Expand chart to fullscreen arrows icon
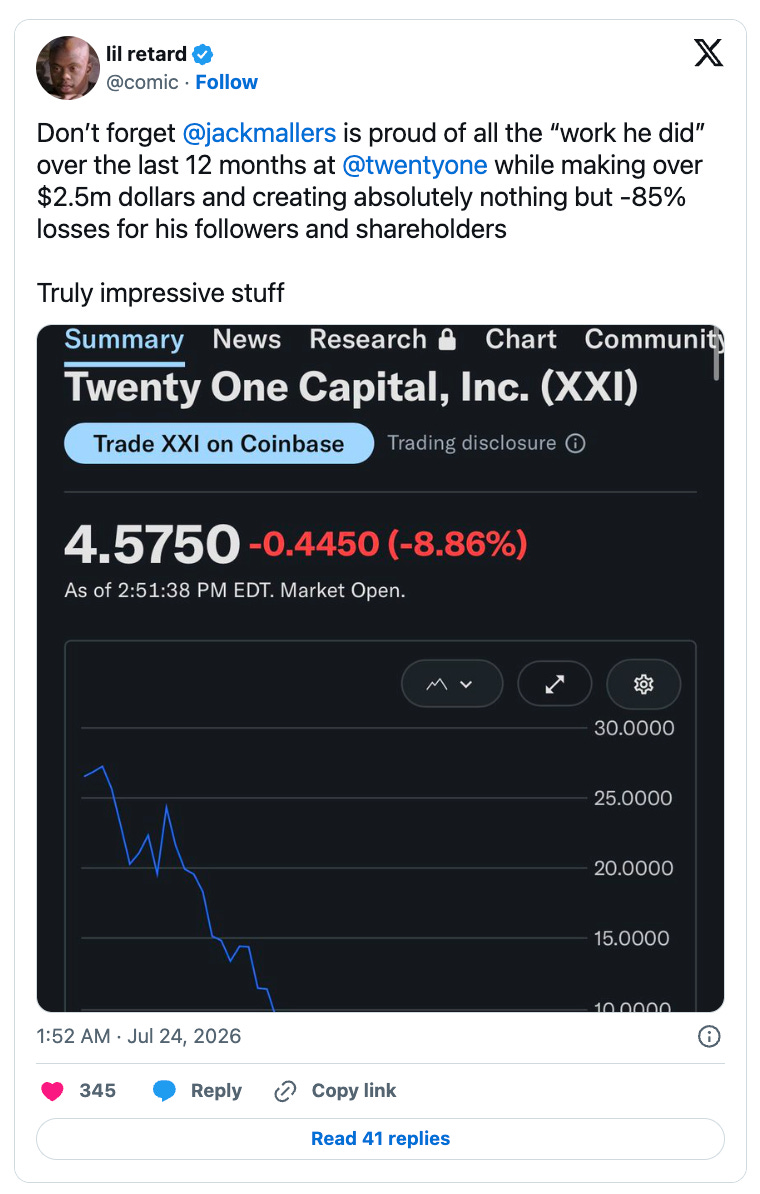The height and width of the screenshot is (1194, 760). [554, 684]
